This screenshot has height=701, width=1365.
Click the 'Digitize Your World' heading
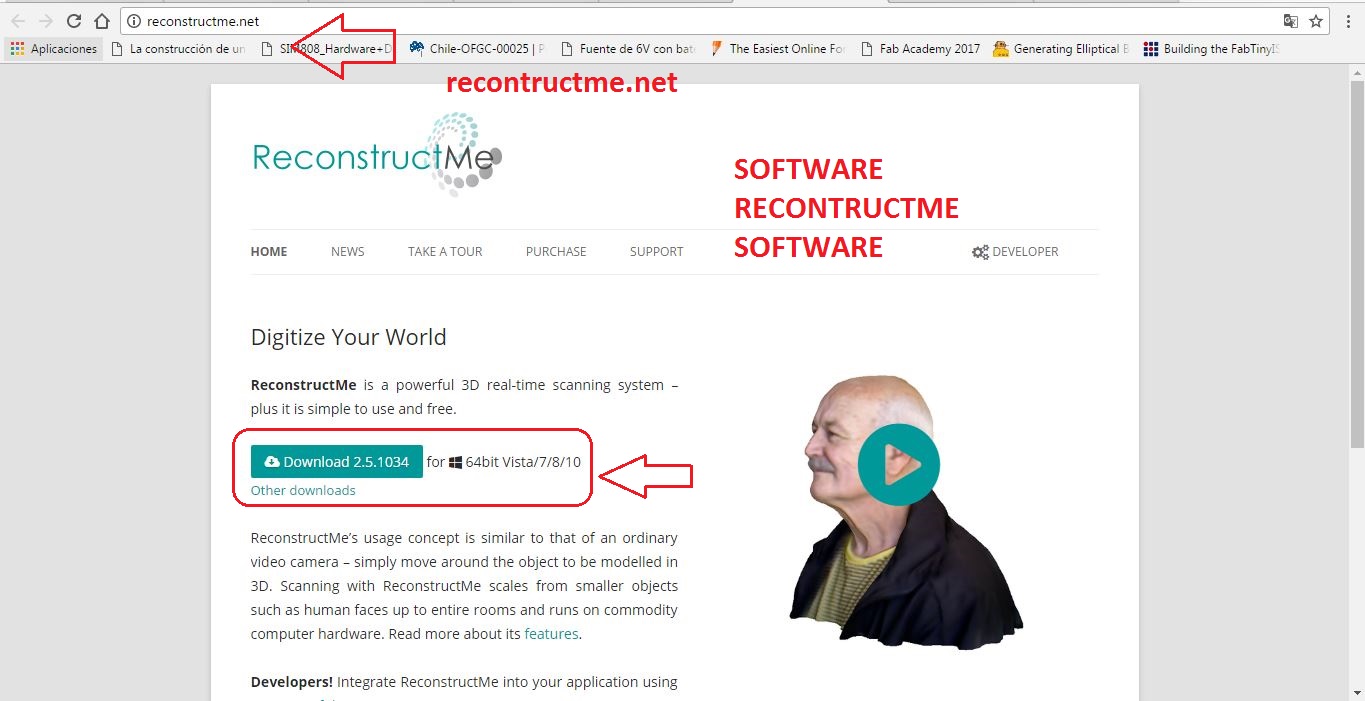pyautogui.click(x=349, y=337)
